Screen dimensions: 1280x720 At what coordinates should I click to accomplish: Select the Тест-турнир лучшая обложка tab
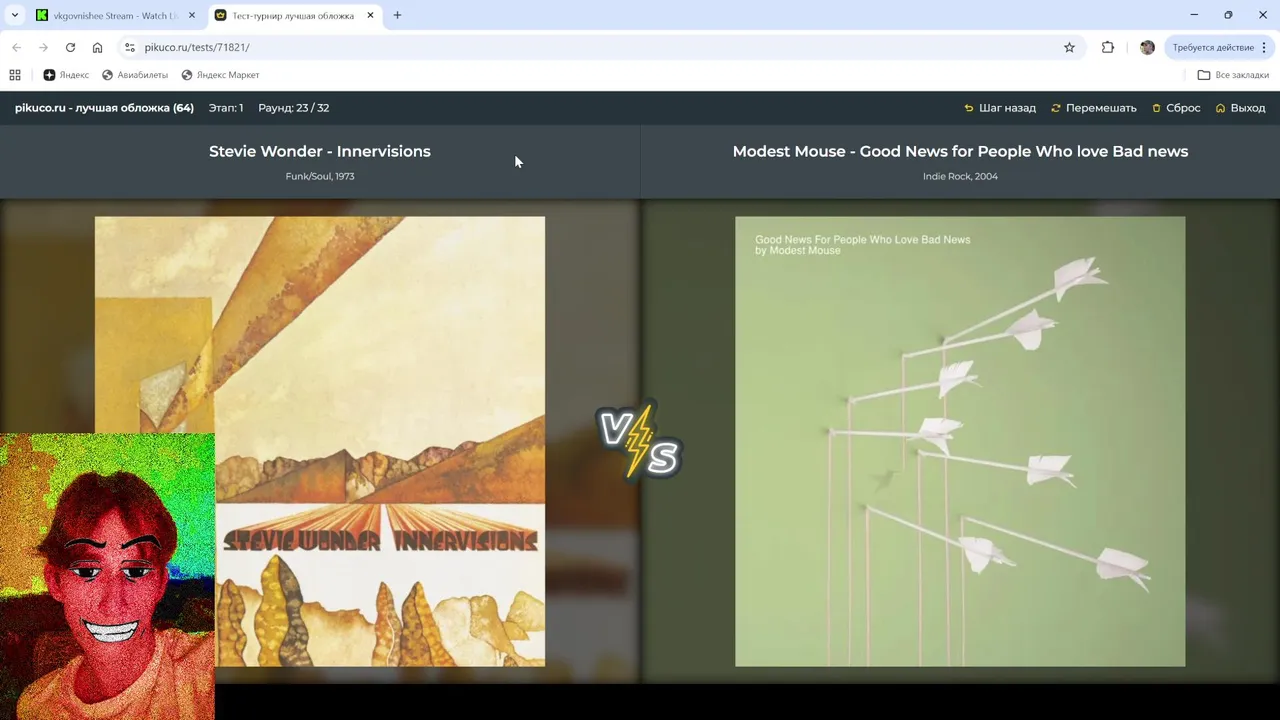click(x=294, y=15)
